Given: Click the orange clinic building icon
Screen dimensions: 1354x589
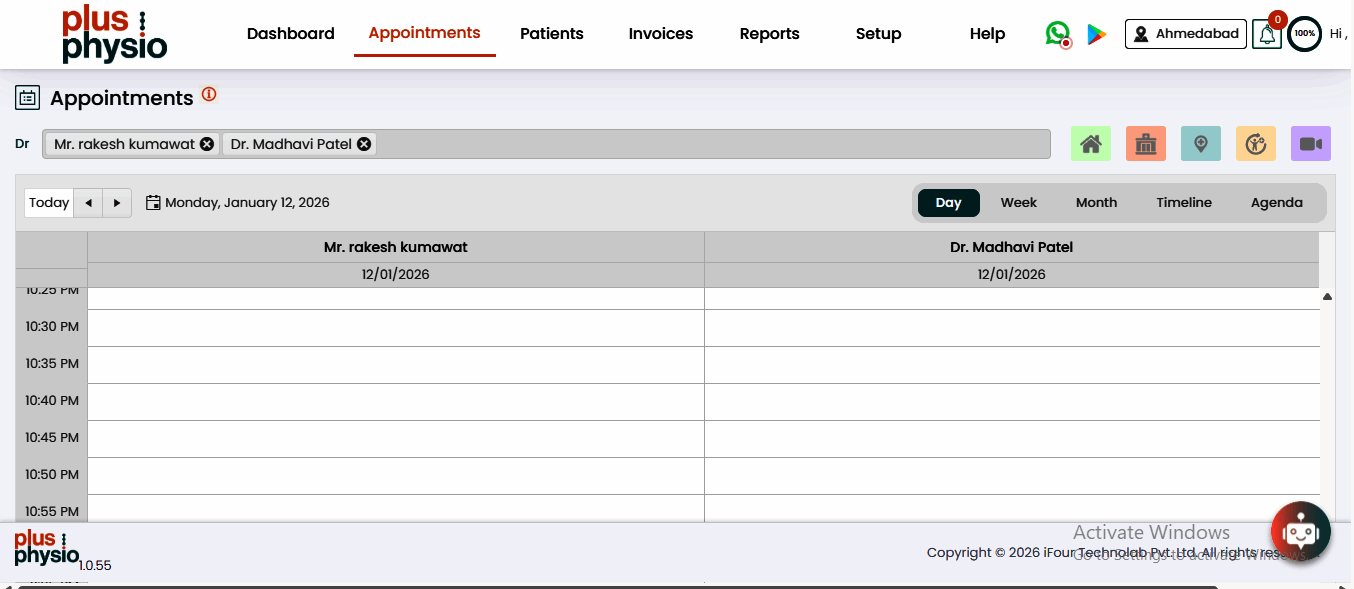Looking at the screenshot, I should point(1146,144).
